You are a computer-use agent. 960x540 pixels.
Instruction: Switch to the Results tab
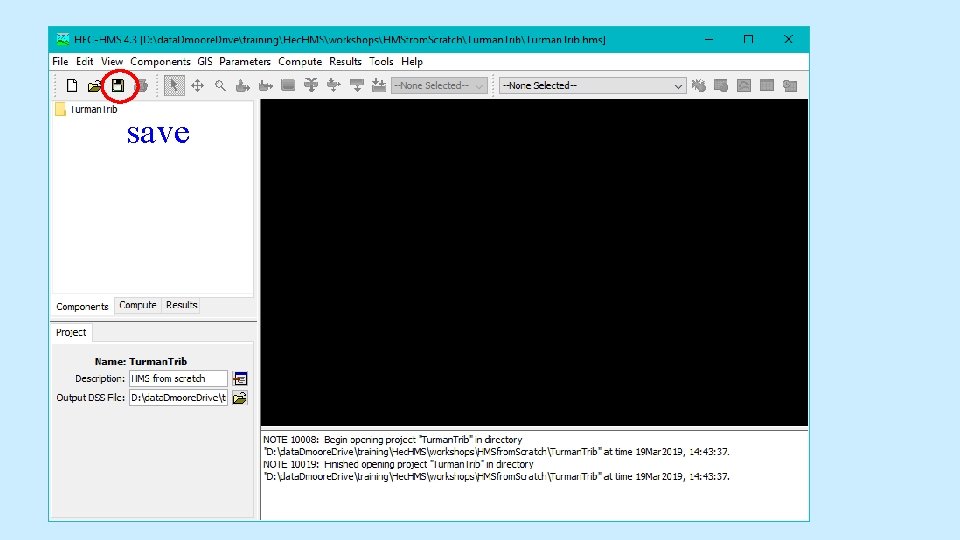coord(181,305)
